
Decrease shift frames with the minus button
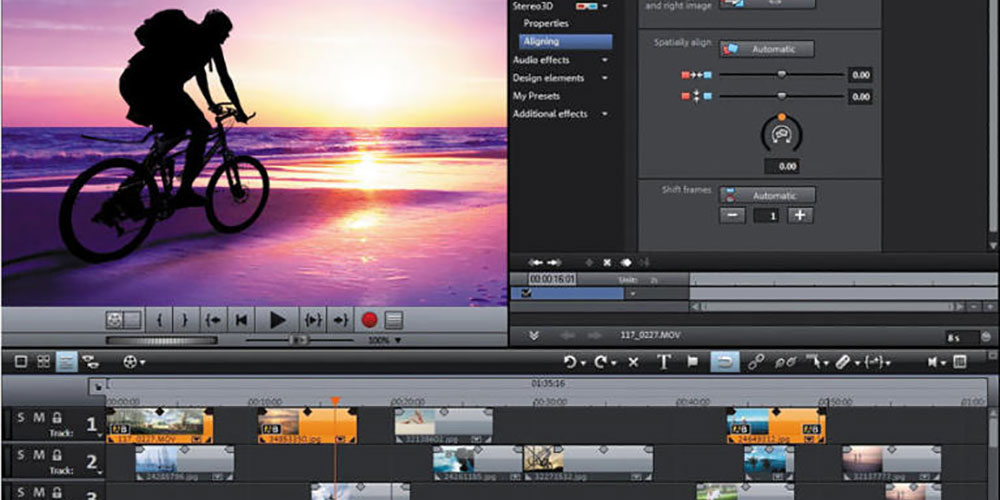[x=732, y=216]
